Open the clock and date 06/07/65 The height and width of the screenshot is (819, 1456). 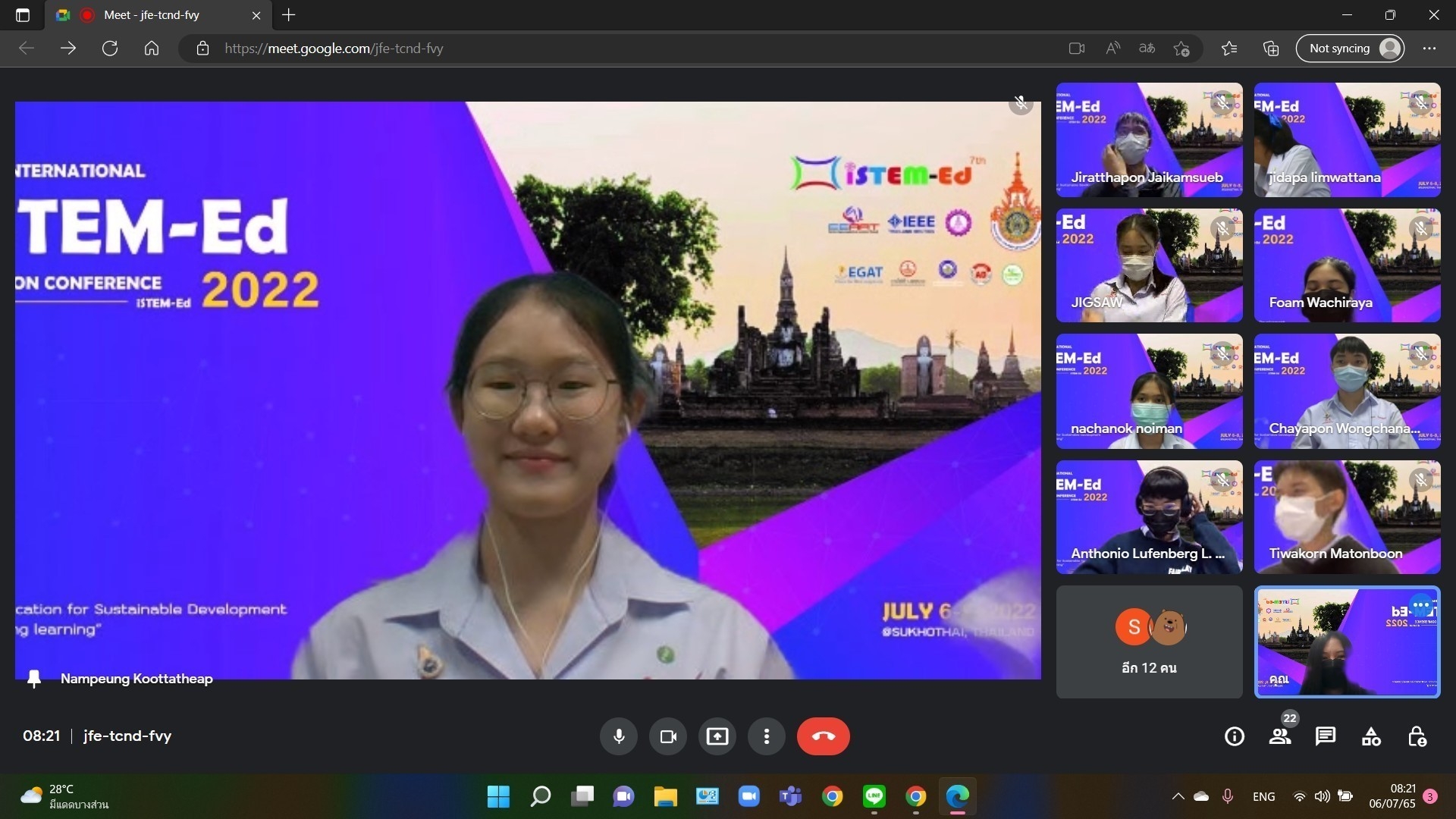1392,796
